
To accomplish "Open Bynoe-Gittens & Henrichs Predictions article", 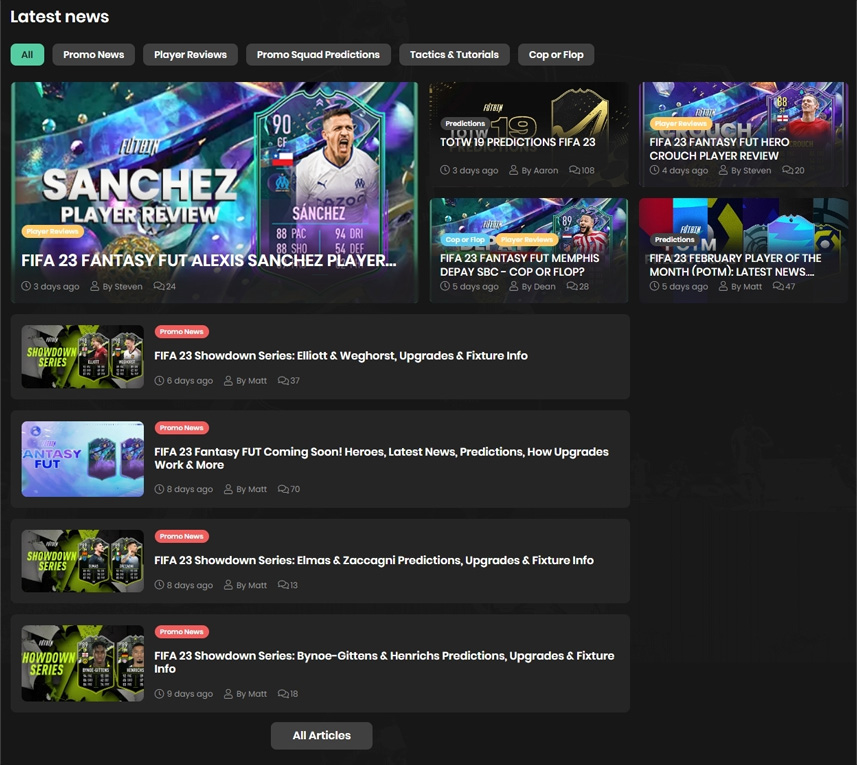I will 384,662.
